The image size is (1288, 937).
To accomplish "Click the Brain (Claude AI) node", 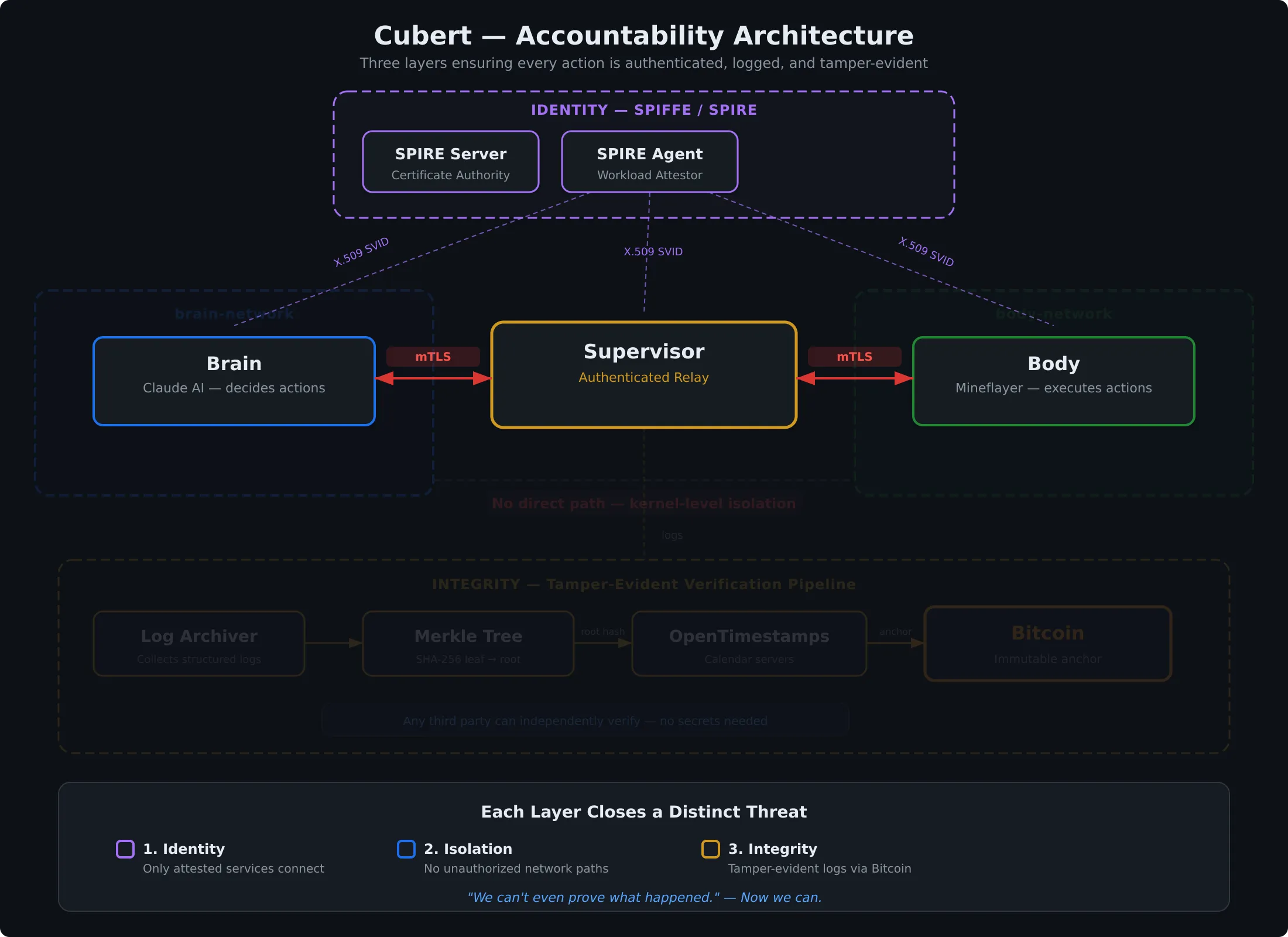I will [234, 380].
